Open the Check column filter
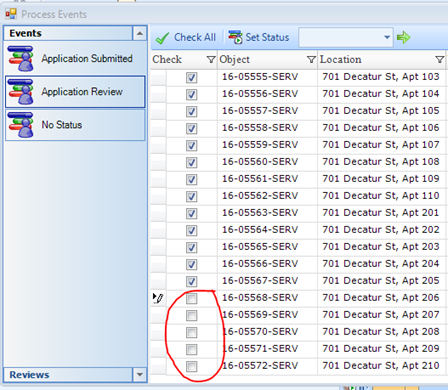This screenshot has width=448, height=390. point(211,60)
